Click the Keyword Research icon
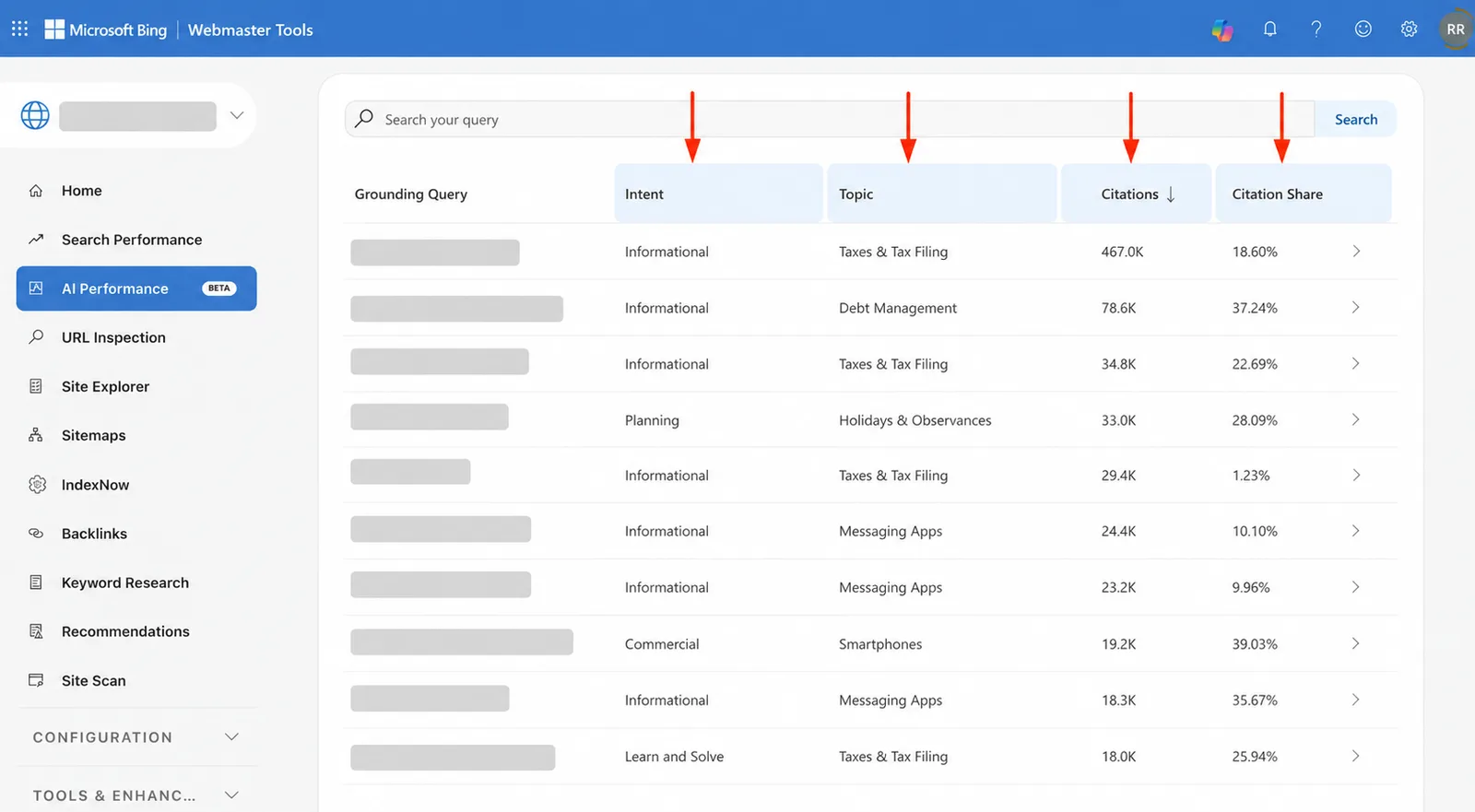The image size is (1475, 812). coord(36,582)
